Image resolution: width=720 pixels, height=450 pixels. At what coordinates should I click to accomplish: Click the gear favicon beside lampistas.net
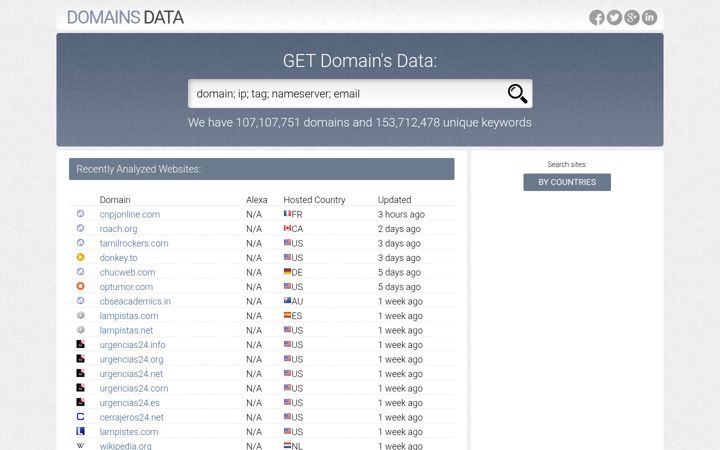click(80, 330)
